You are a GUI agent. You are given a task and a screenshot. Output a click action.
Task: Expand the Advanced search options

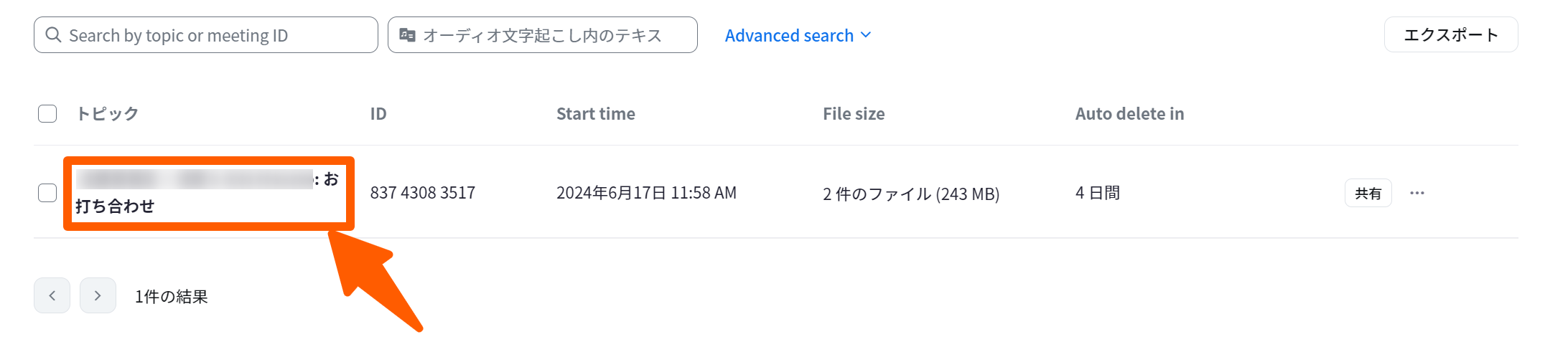[x=789, y=35]
